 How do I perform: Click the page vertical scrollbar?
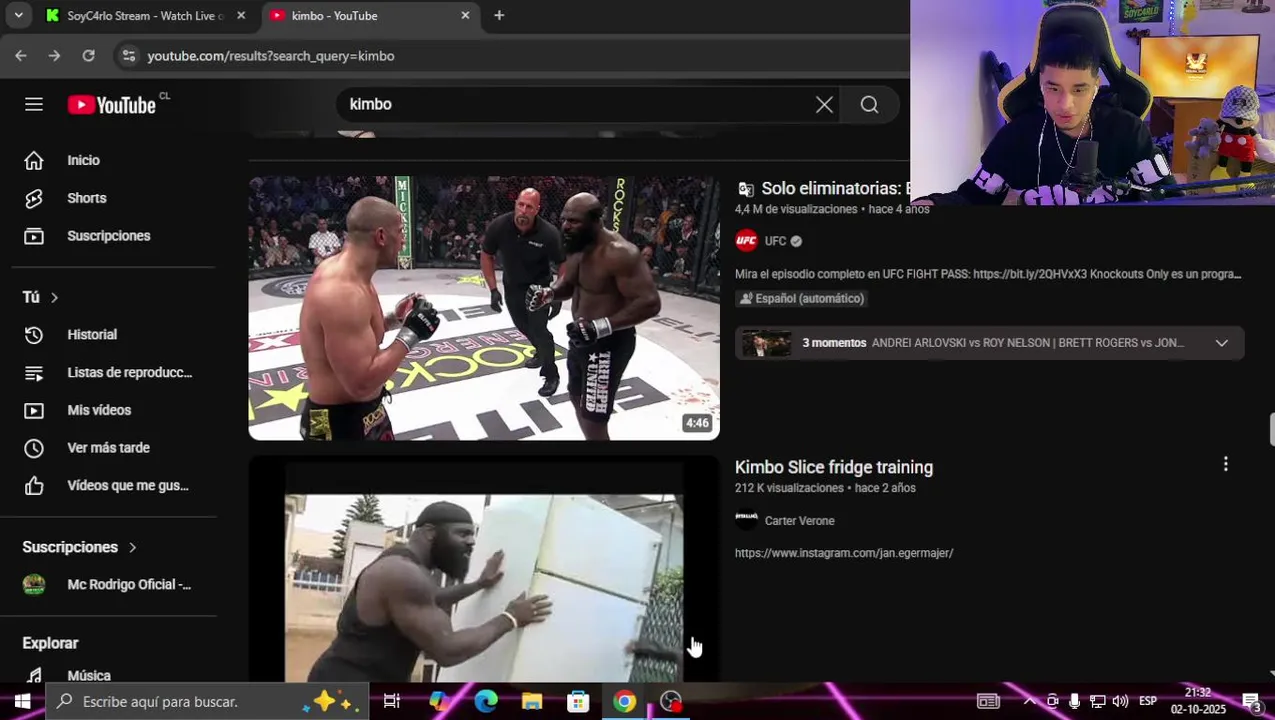[x=1271, y=430]
